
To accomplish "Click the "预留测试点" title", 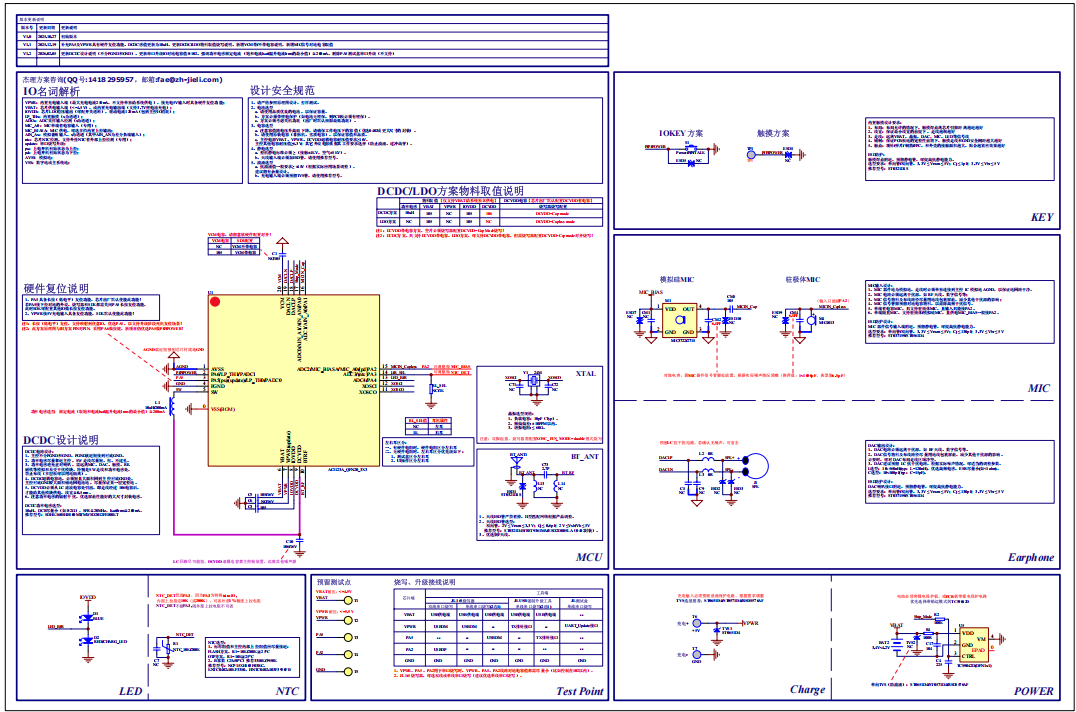I will pos(334,582).
